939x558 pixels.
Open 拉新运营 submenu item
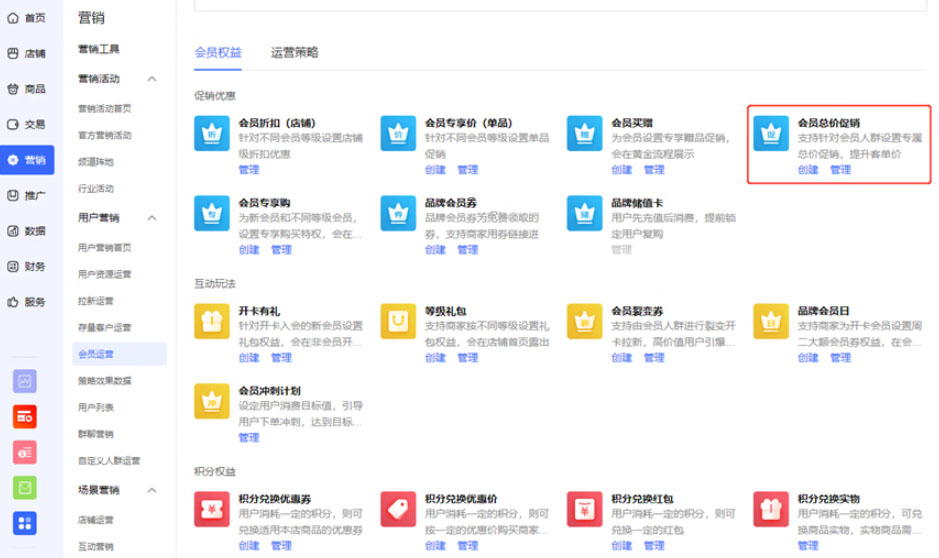click(96, 301)
